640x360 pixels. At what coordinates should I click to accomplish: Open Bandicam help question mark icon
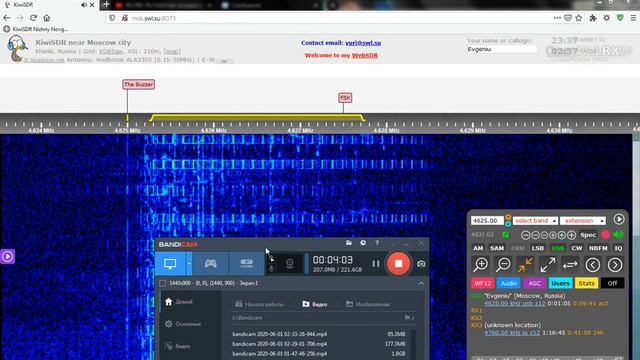pyautogui.click(x=377, y=243)
